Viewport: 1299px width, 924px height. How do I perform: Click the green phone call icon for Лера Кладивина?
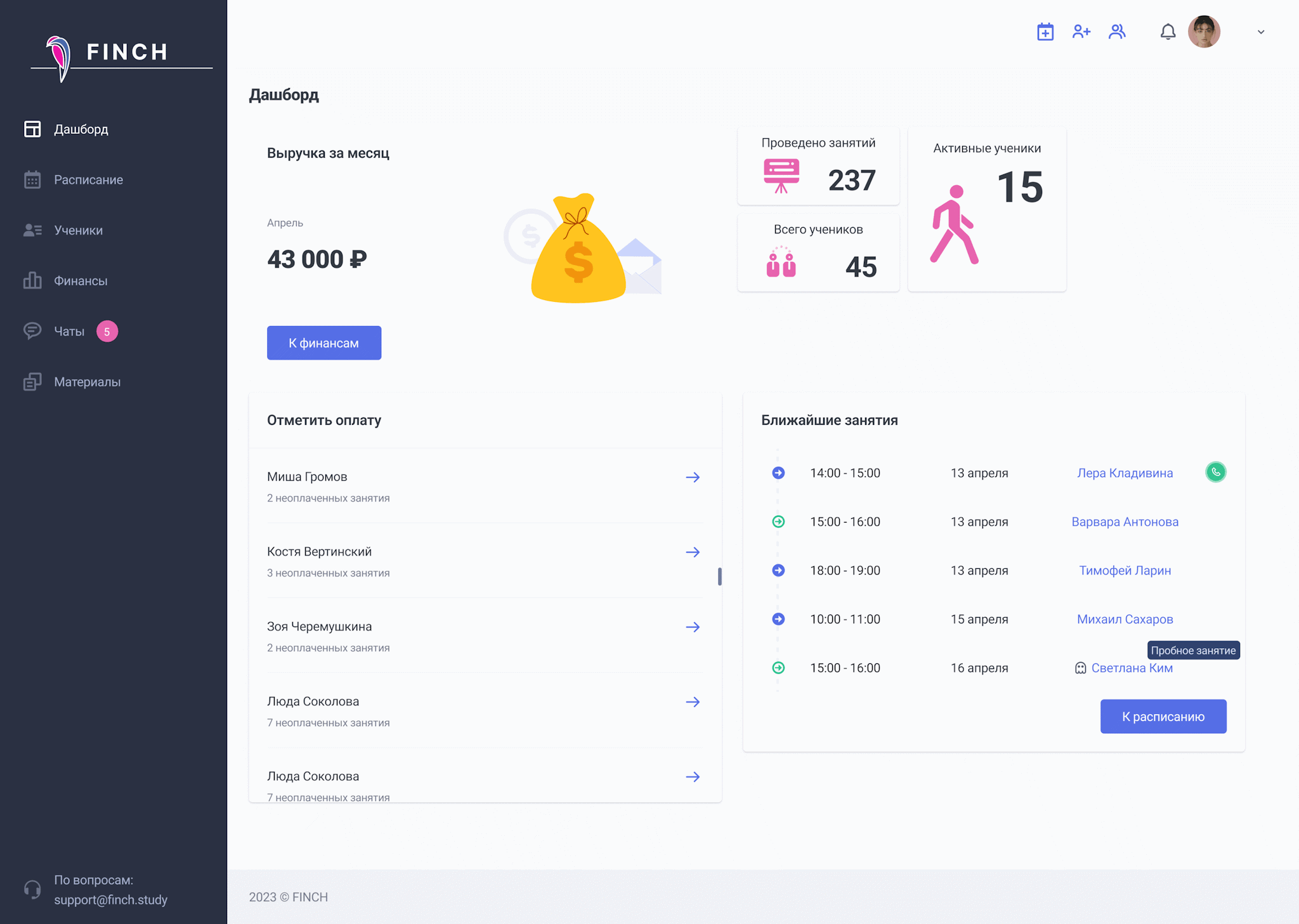click(1215, 472)
